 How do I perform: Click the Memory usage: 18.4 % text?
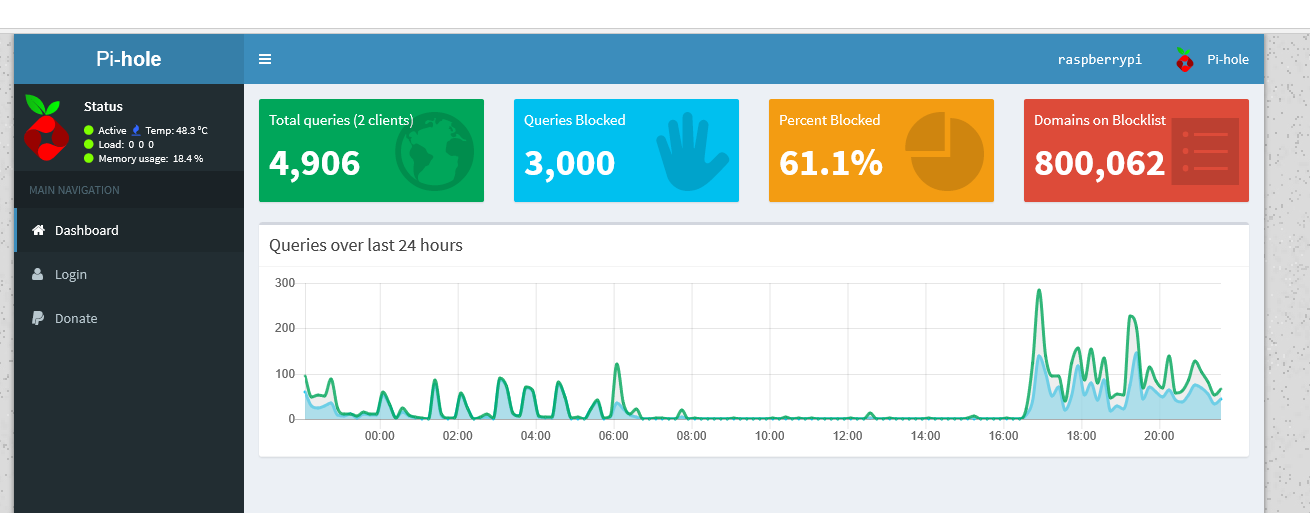pyautogui.click(x=150, y=158)
